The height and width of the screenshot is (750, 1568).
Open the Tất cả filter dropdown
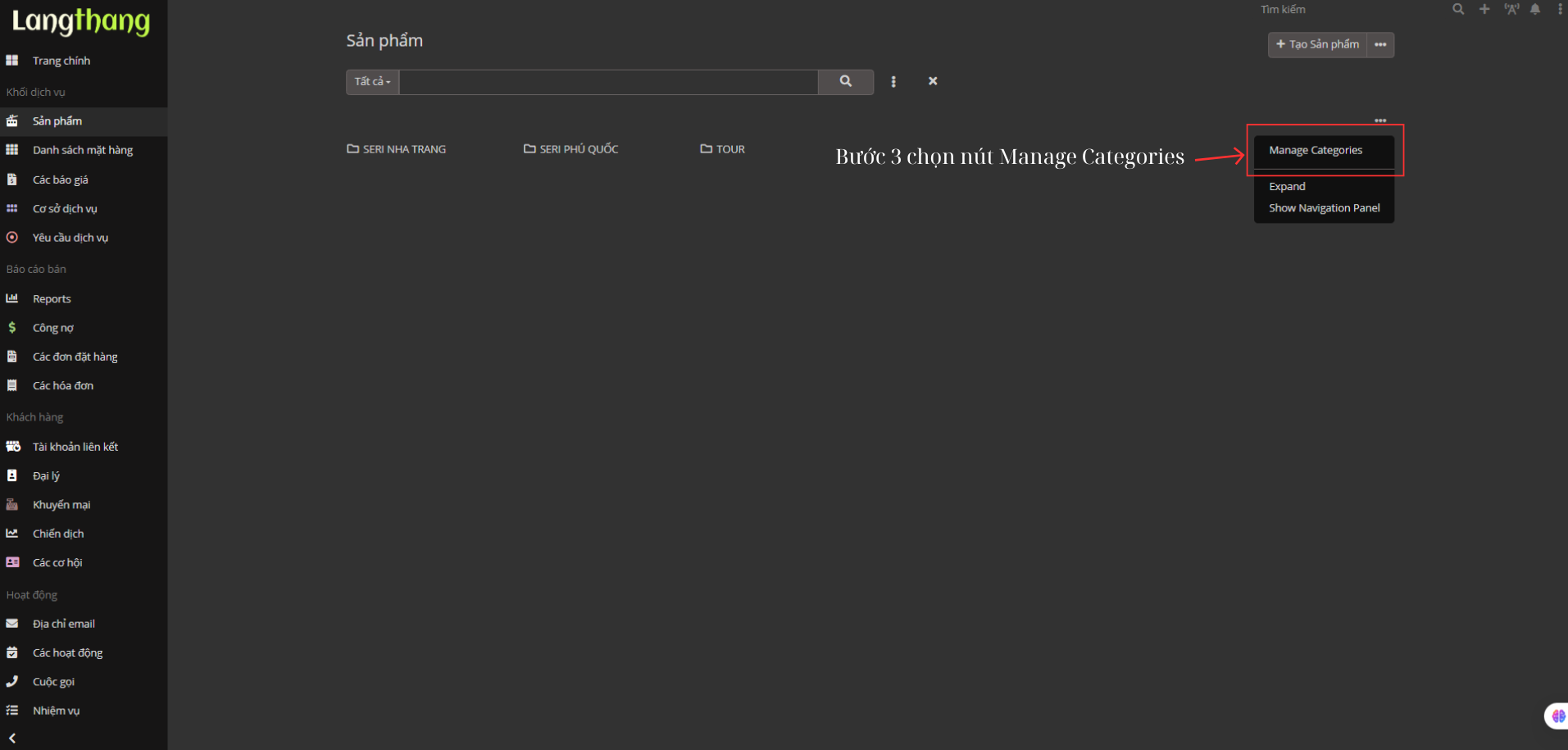coord(372,81)
